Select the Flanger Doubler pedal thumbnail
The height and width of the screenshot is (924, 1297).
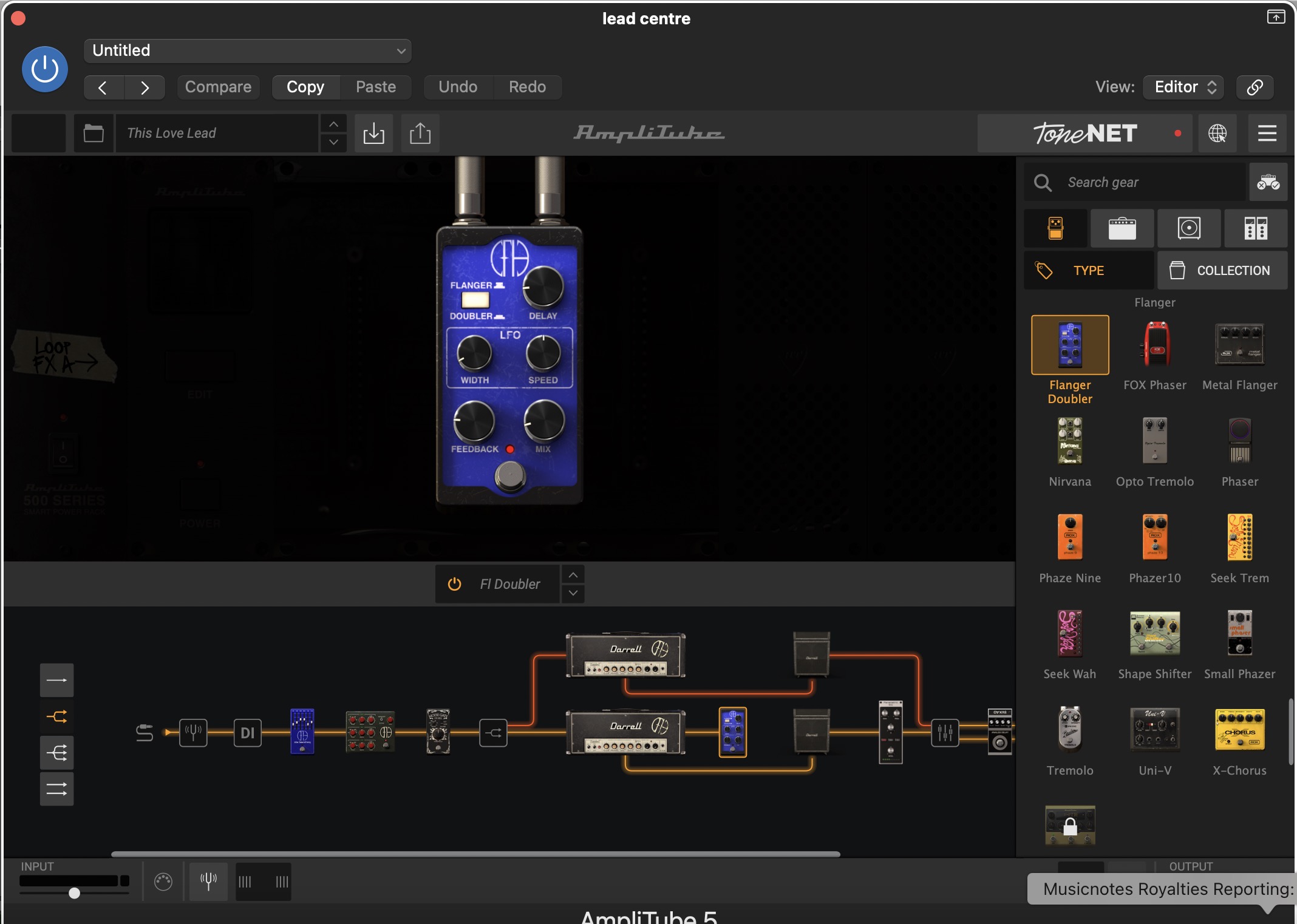1070,345
